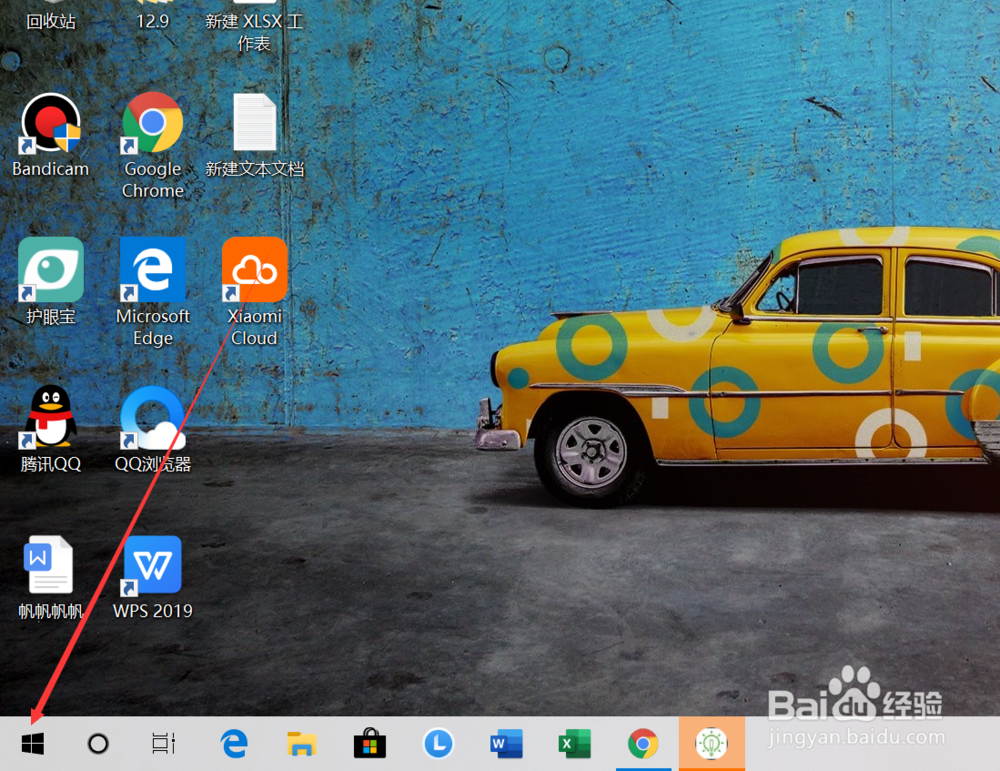The width and height of the screenshot is (1000, 771).
Task: Select the WPS 2019 desktop shortcut
Action: tap(152, 577)
